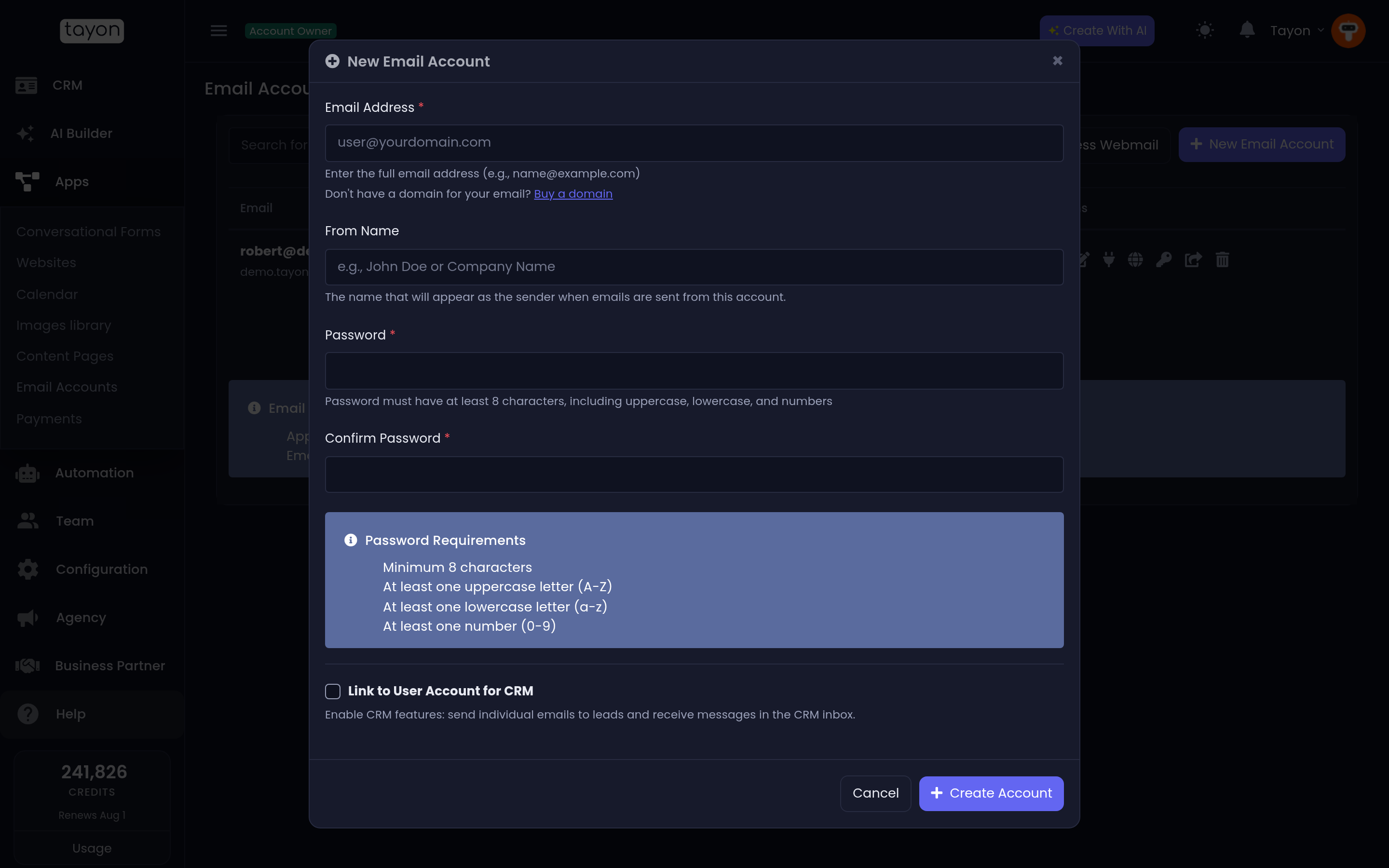
Task: Click the user avatar picture
Action: point(1348,30)
